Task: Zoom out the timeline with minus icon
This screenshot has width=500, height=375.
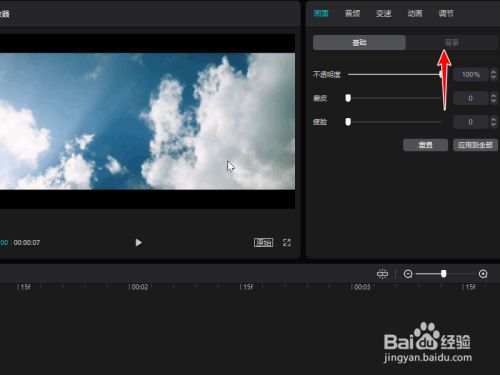Action: pos(408,274)
